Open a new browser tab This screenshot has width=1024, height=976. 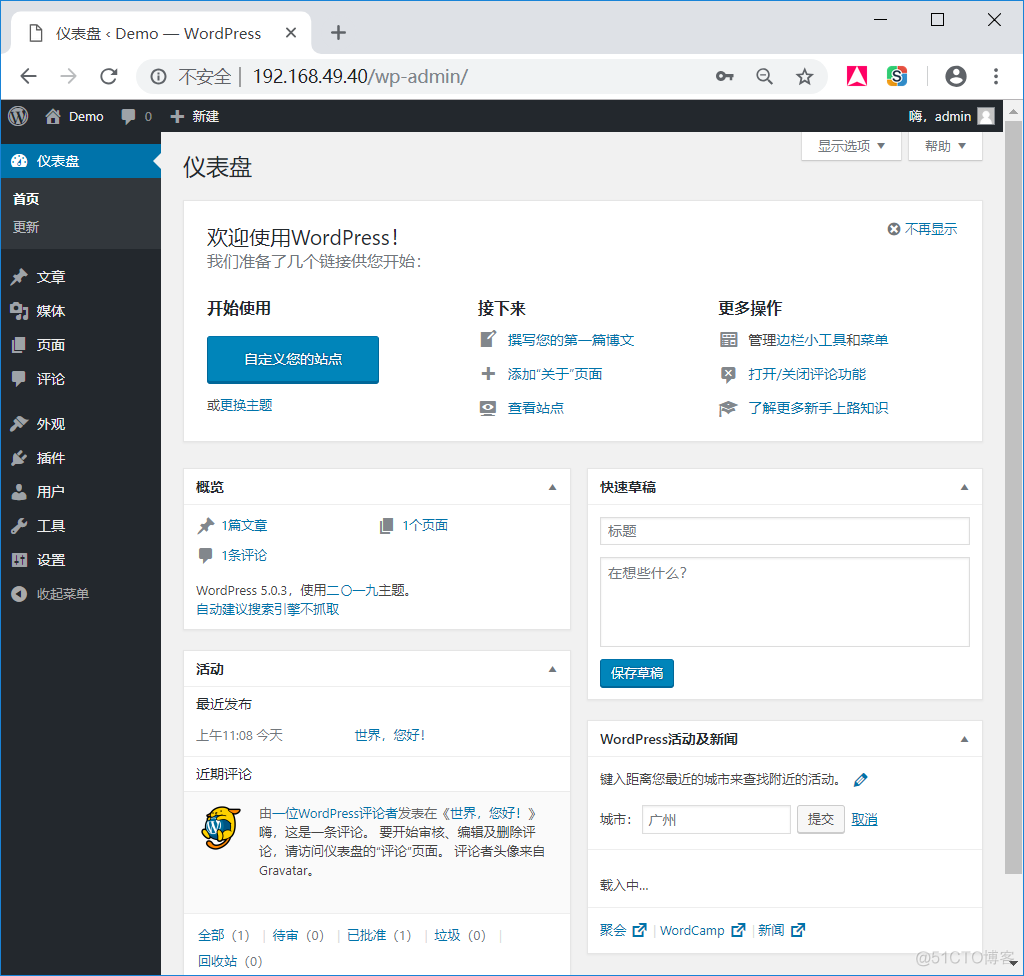[x=338, y=33]
